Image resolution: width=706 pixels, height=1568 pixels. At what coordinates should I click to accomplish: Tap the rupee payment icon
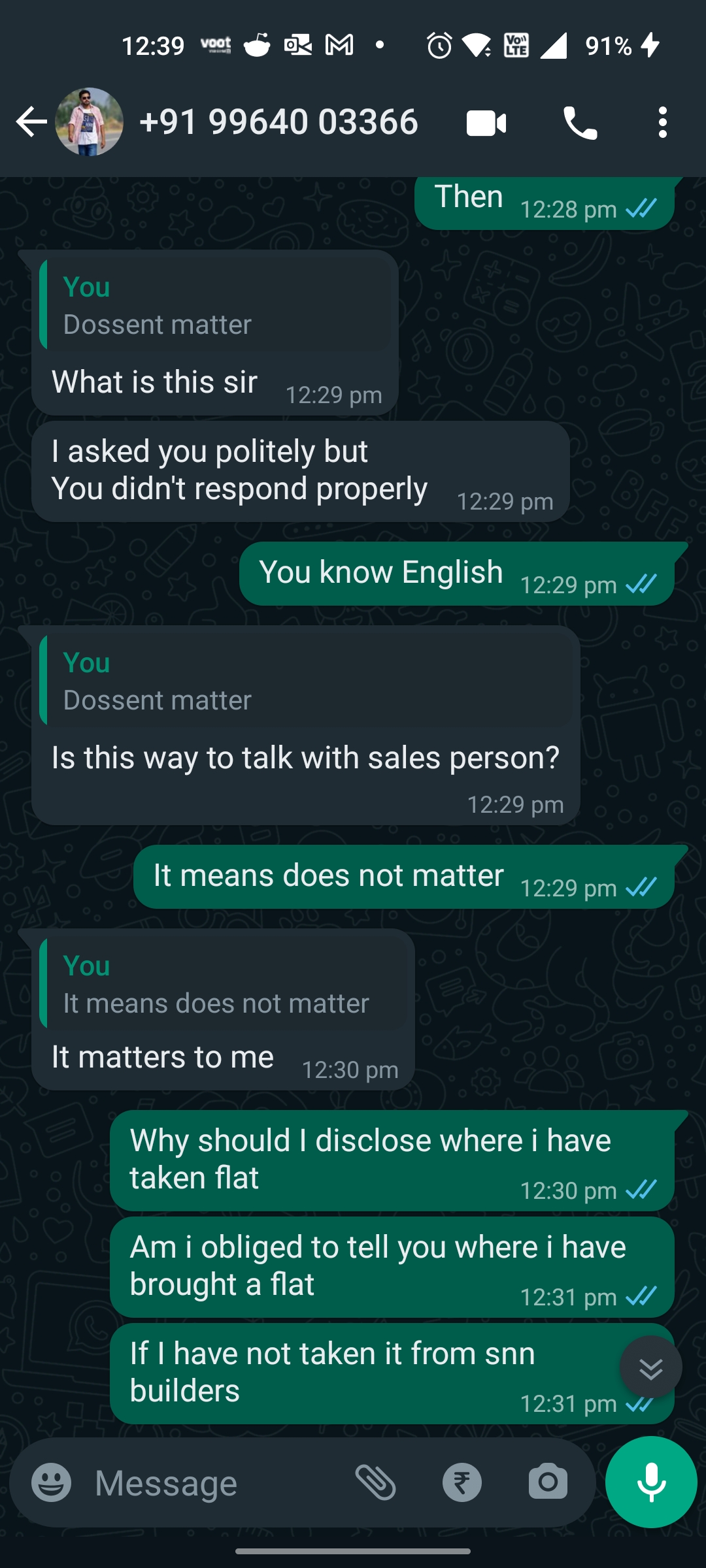462,1482
